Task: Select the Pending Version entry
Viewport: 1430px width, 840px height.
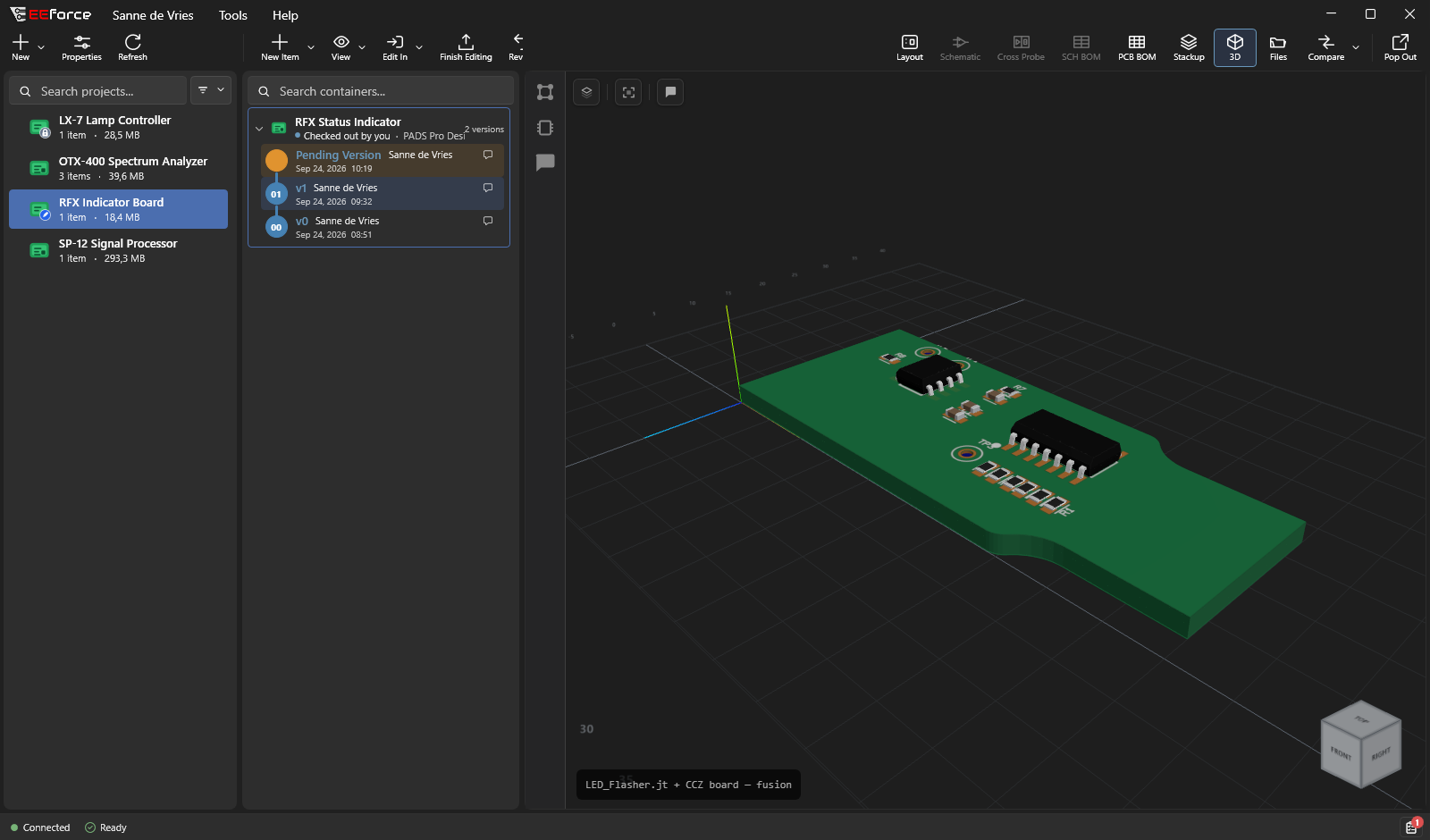Action: 383,161
